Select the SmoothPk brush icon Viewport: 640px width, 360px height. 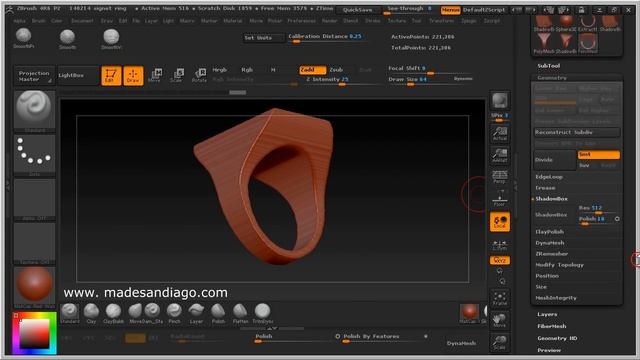tap(24, 38)
